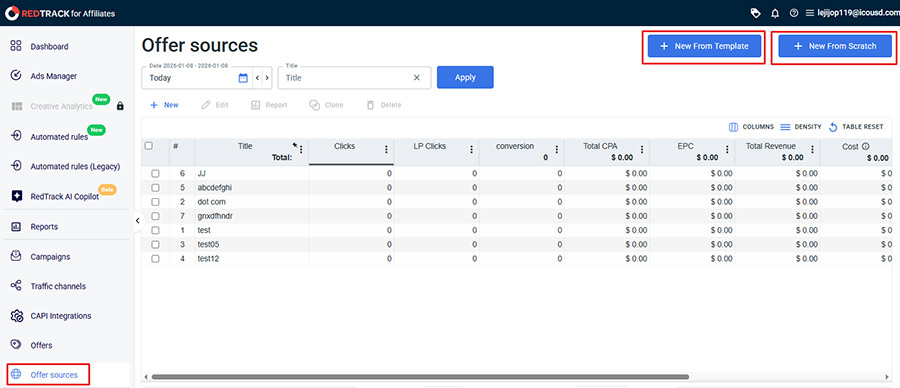The width and height of the screenshot is (900, 388).
Task: Click the Reports icon
Action: click(x=16, y=227)
